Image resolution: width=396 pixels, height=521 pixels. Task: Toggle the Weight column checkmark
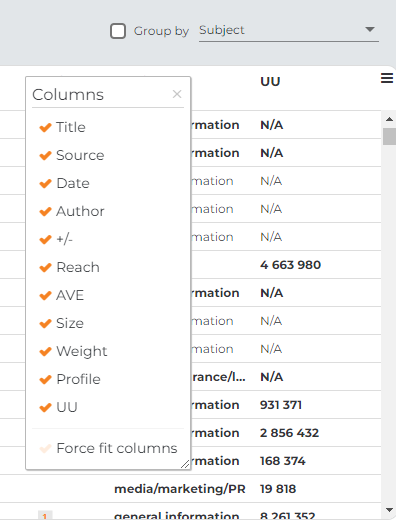(x=73, y=351)
